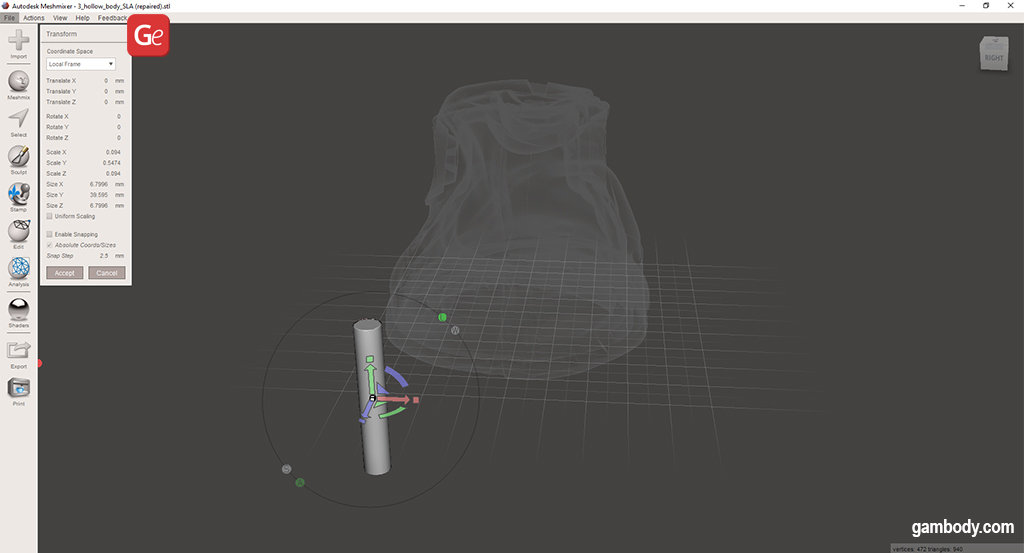1024x553 pixels.
Task: Enable the Uniform Scaling checkbox
Action: (x=50, y=216)
